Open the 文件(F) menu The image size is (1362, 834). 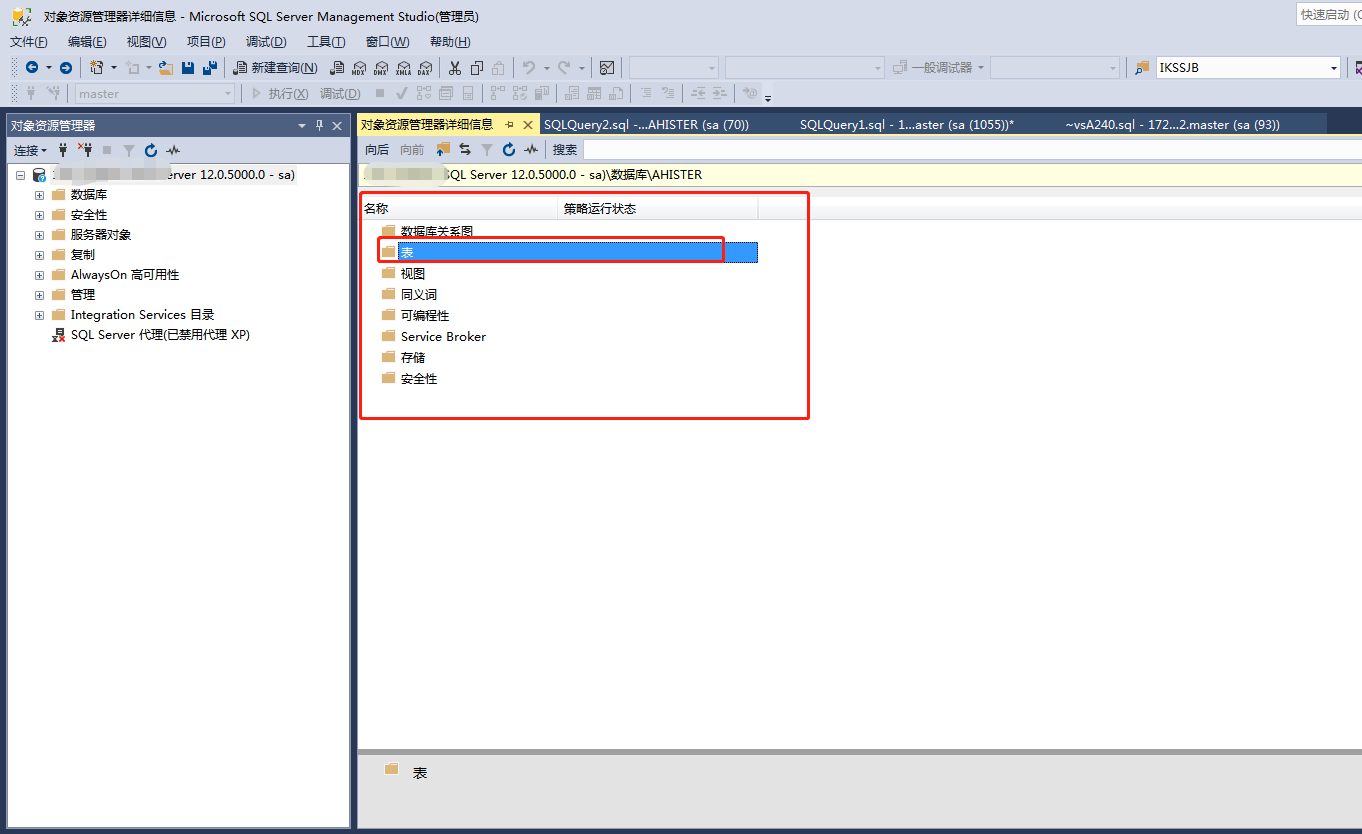coord(28,42)
